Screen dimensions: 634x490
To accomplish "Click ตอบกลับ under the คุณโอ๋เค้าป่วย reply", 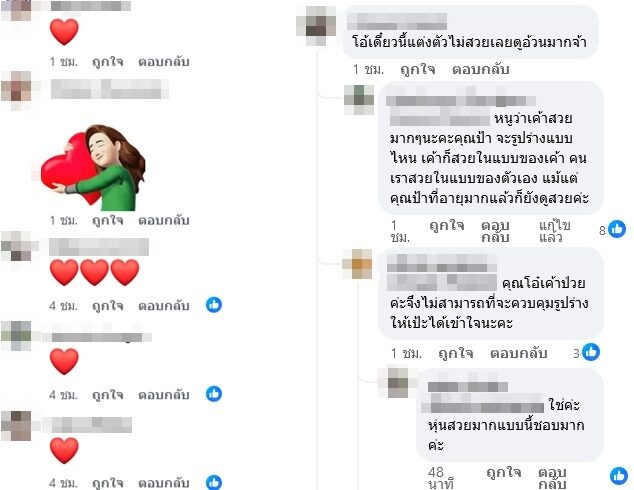I will pos(519,353).
